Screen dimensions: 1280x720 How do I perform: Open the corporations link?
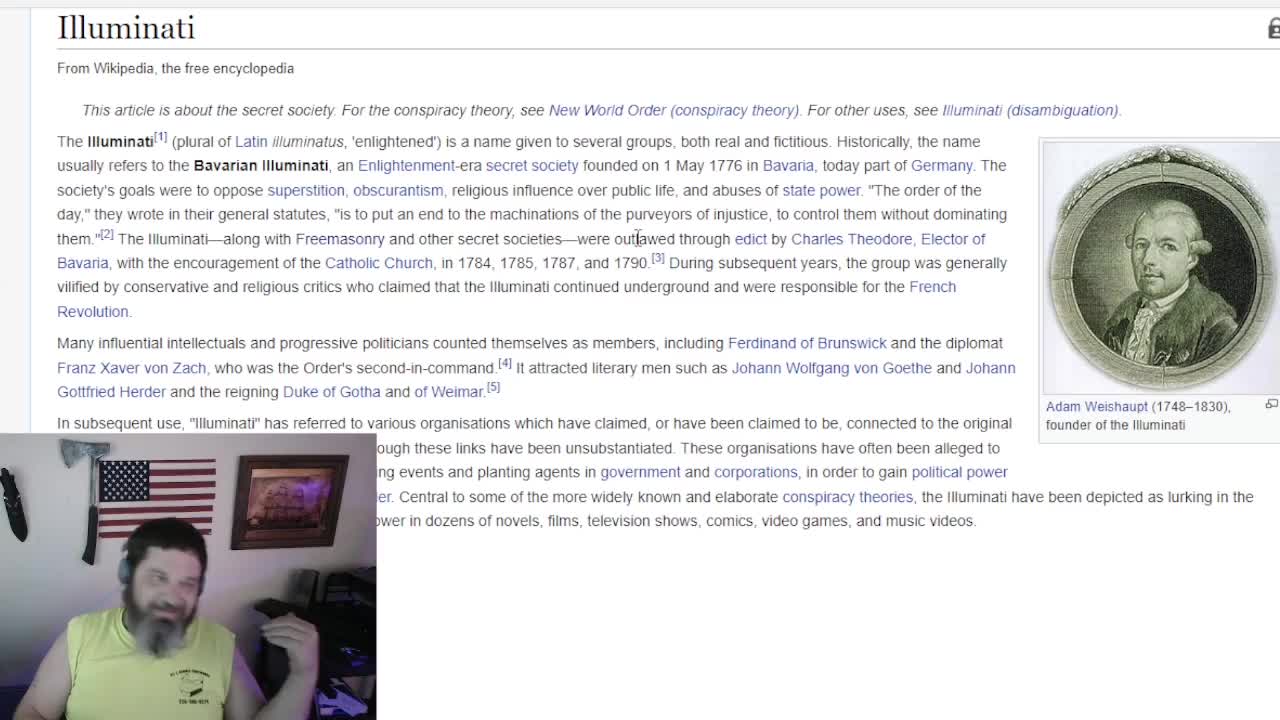point(756,472)
